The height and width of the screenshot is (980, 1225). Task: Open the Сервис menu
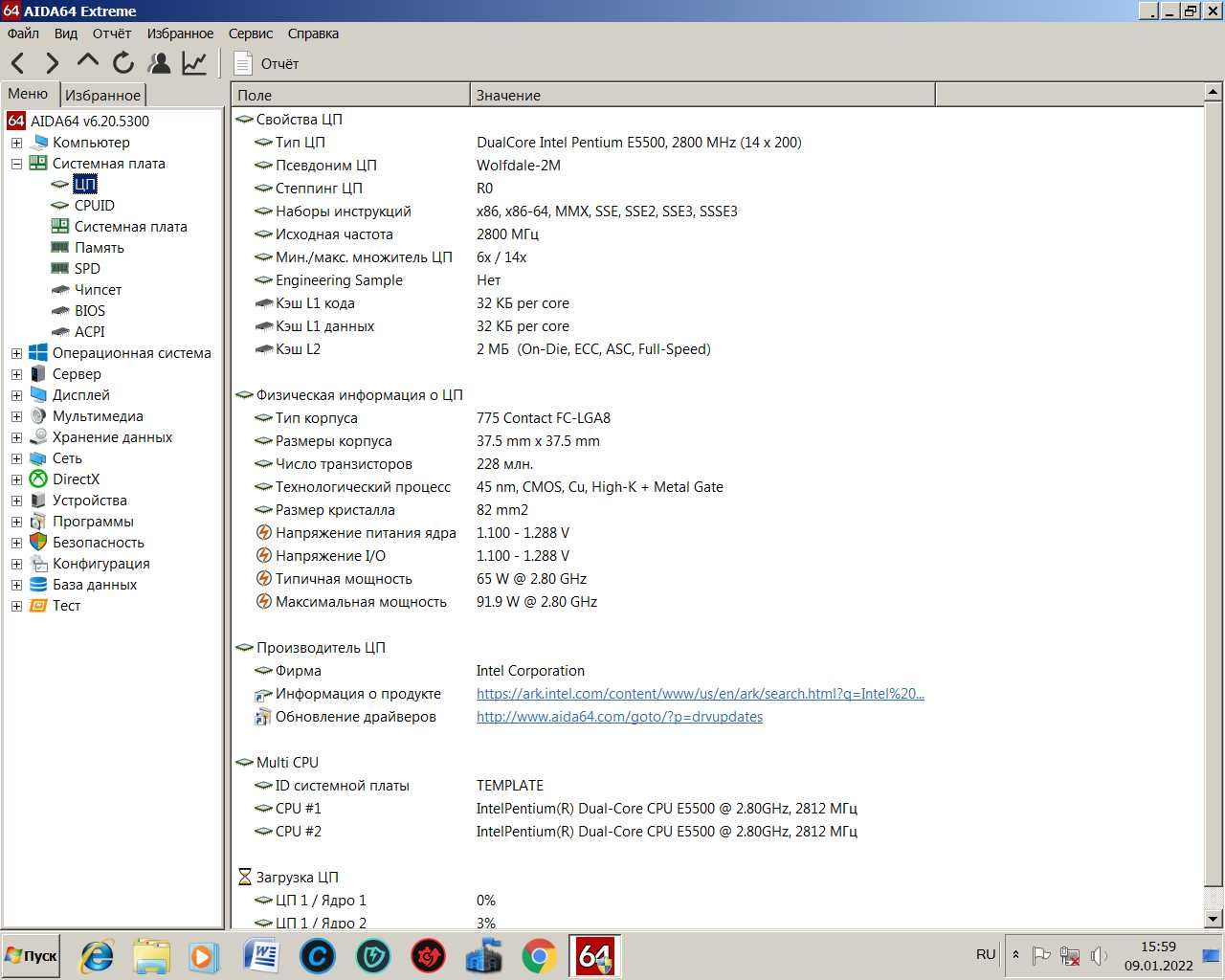pyautogui.click(x=251, y=33)
